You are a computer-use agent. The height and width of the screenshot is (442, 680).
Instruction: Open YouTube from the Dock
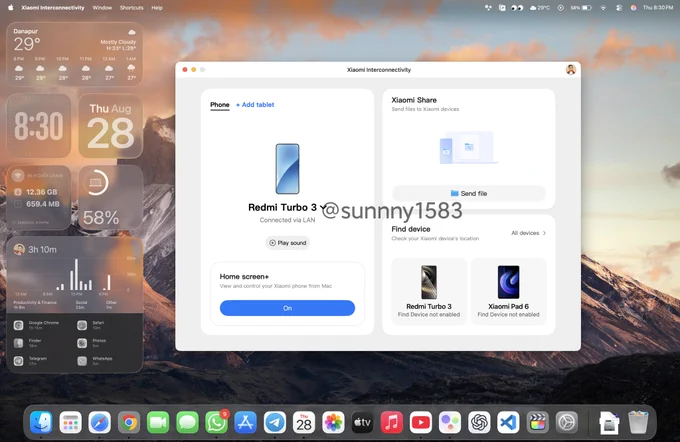(421, 422)
